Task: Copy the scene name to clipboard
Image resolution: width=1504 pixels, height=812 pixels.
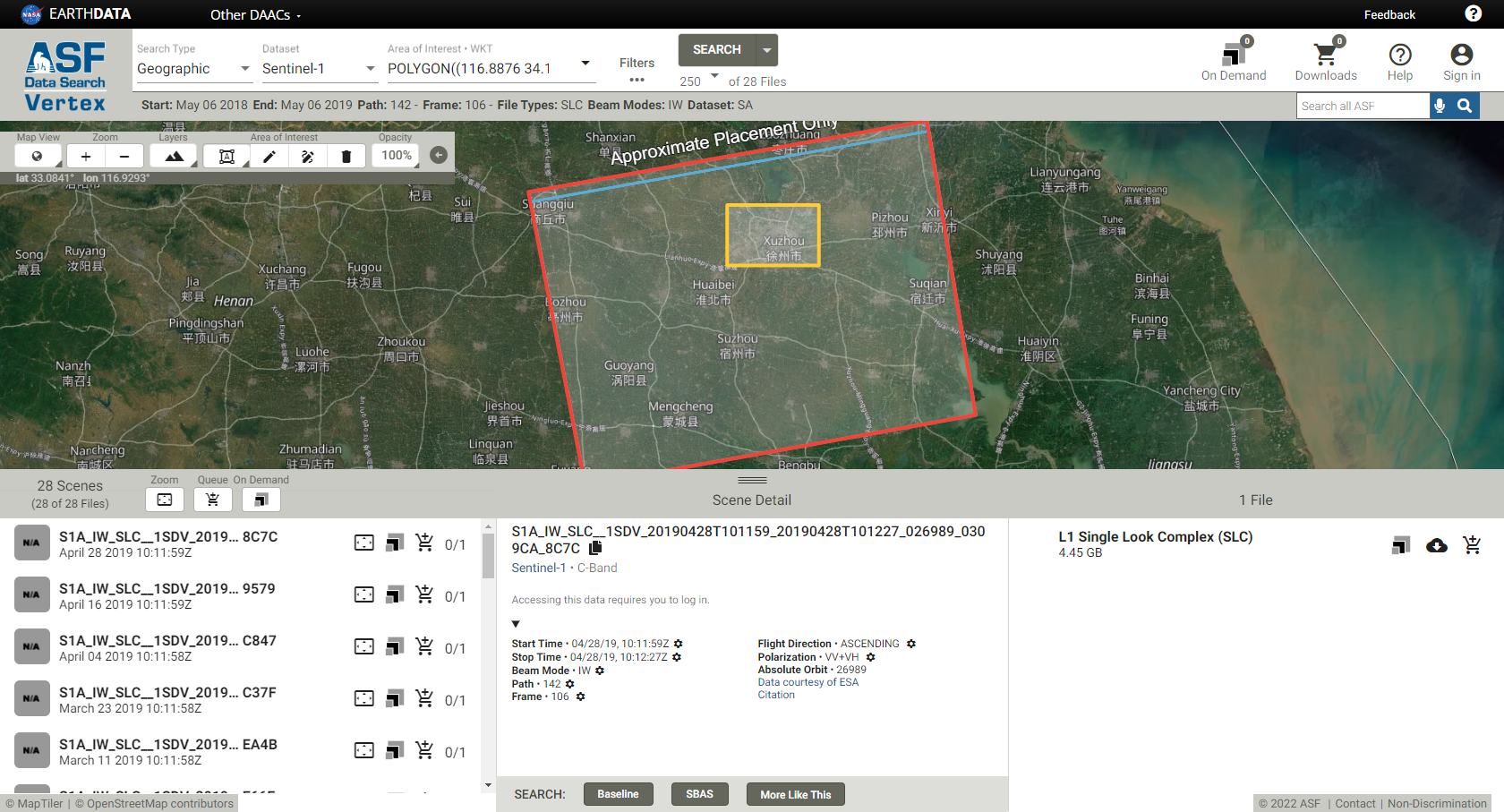Action: click(x=595, y=548)
